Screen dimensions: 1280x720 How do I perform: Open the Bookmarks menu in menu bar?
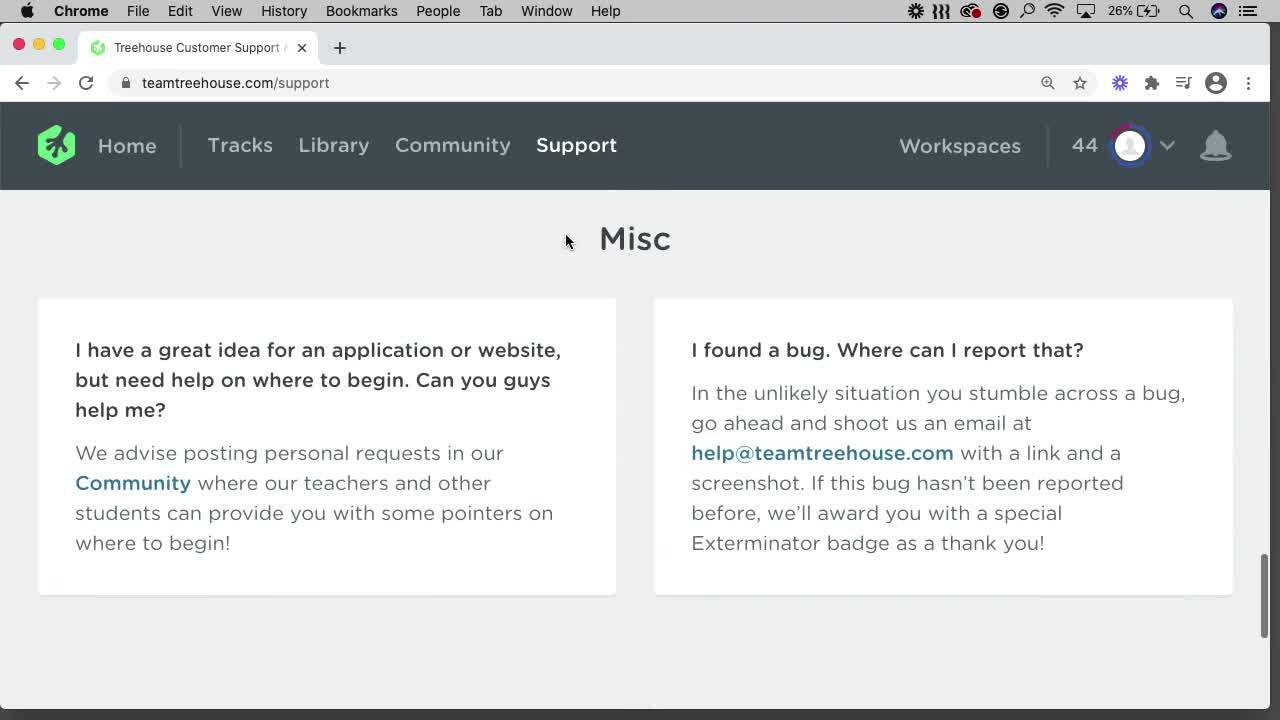pyautogui.click(x=361, y=11)
